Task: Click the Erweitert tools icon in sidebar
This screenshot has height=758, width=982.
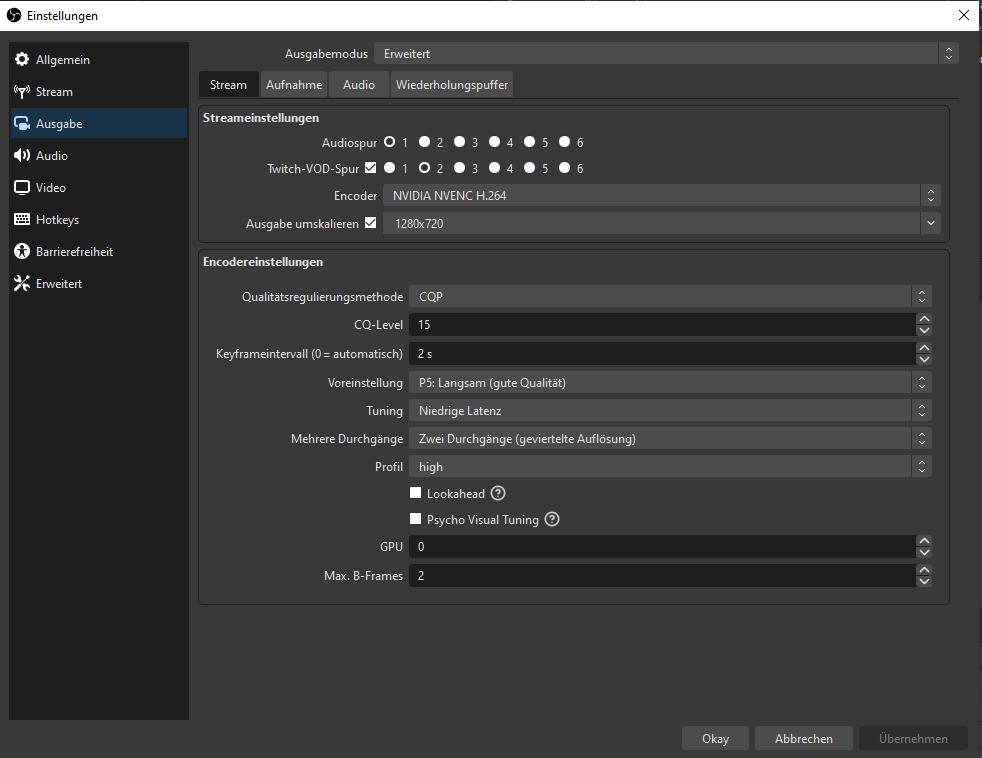Action: (x=22, y=284)
